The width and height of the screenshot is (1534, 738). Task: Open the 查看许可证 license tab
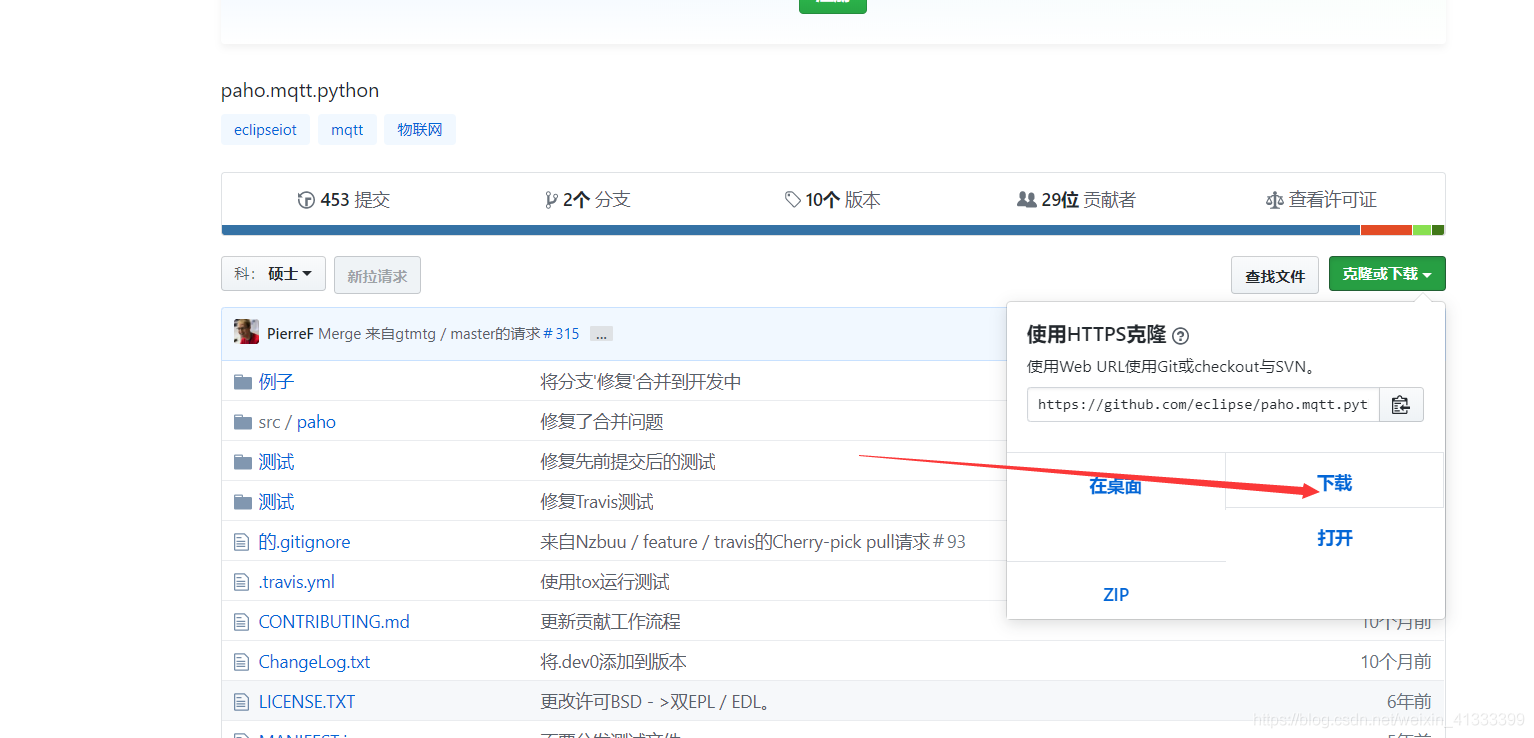tap(1321, 200)
